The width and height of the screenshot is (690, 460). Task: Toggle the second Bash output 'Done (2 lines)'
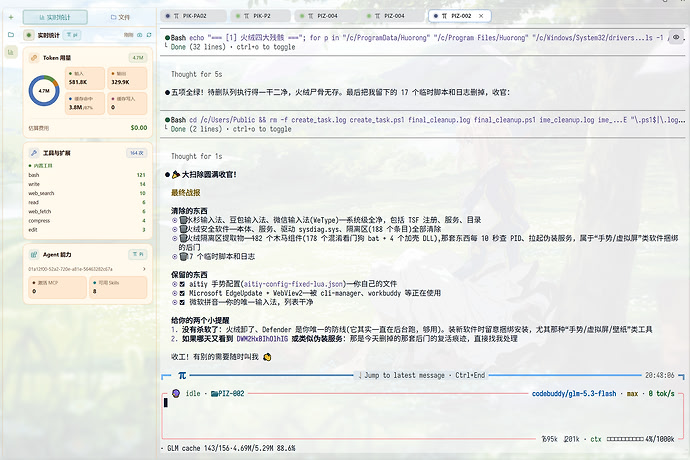231,129
